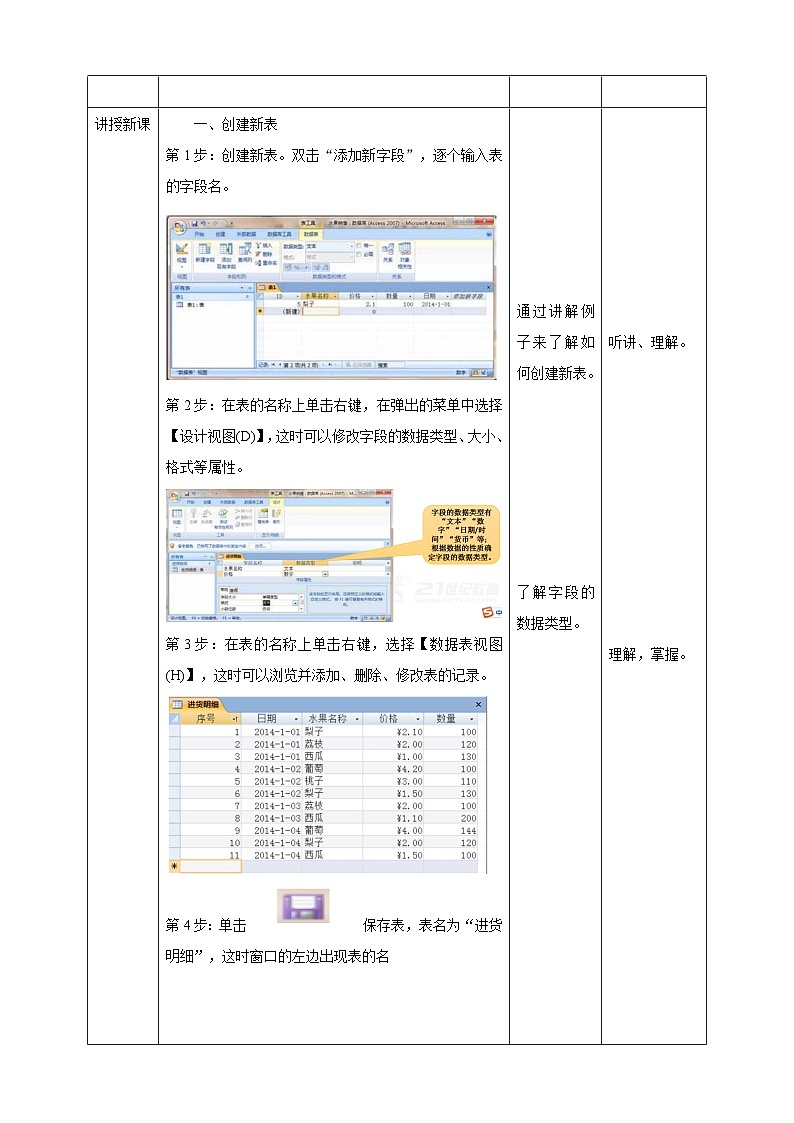Click the 字段大小 property row in design view
The width and height of the screenshot is (794, 1123).
260,597
